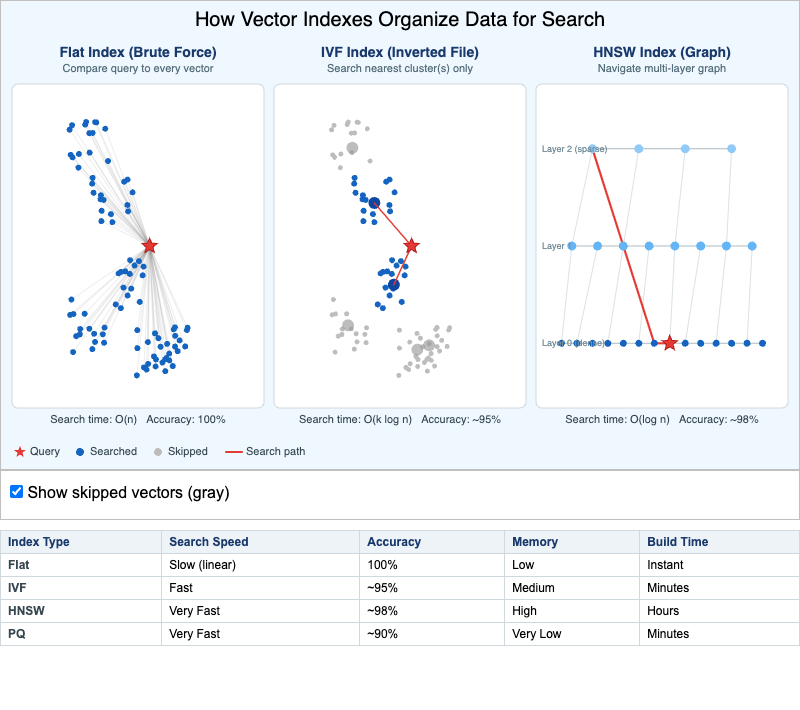The image size is (800, 710).
Task: Click the gray Skipped legend dot
Action: [x=158, y=452]
